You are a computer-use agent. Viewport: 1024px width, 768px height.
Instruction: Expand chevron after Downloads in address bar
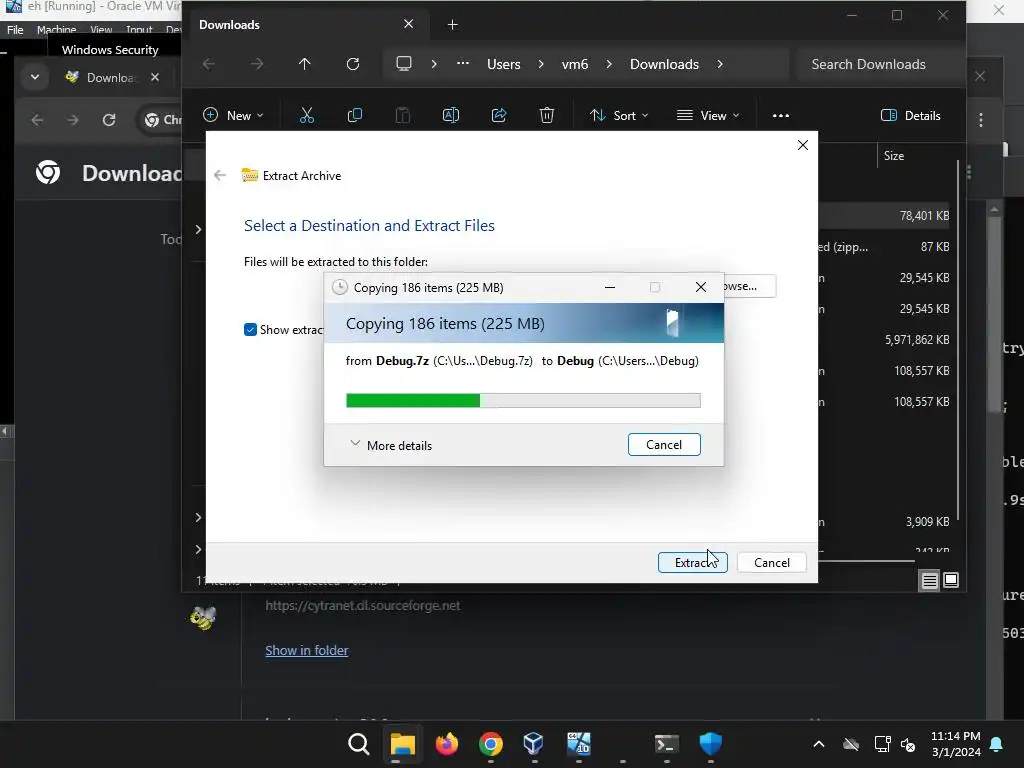(720, 64)
